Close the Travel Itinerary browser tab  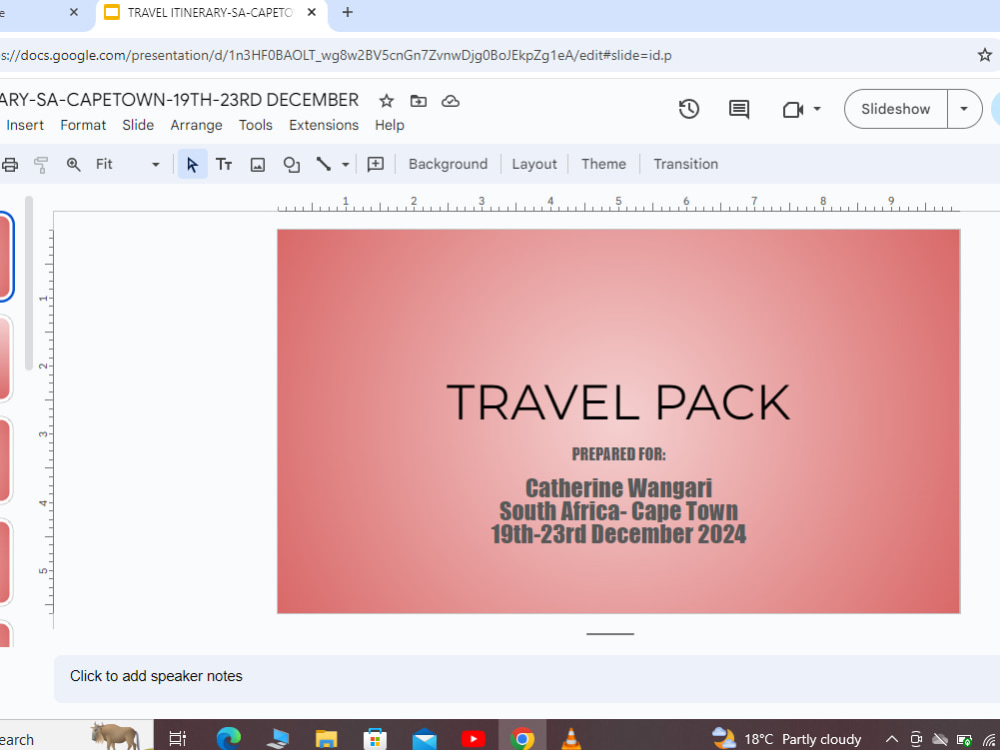(x=311, y=12)
